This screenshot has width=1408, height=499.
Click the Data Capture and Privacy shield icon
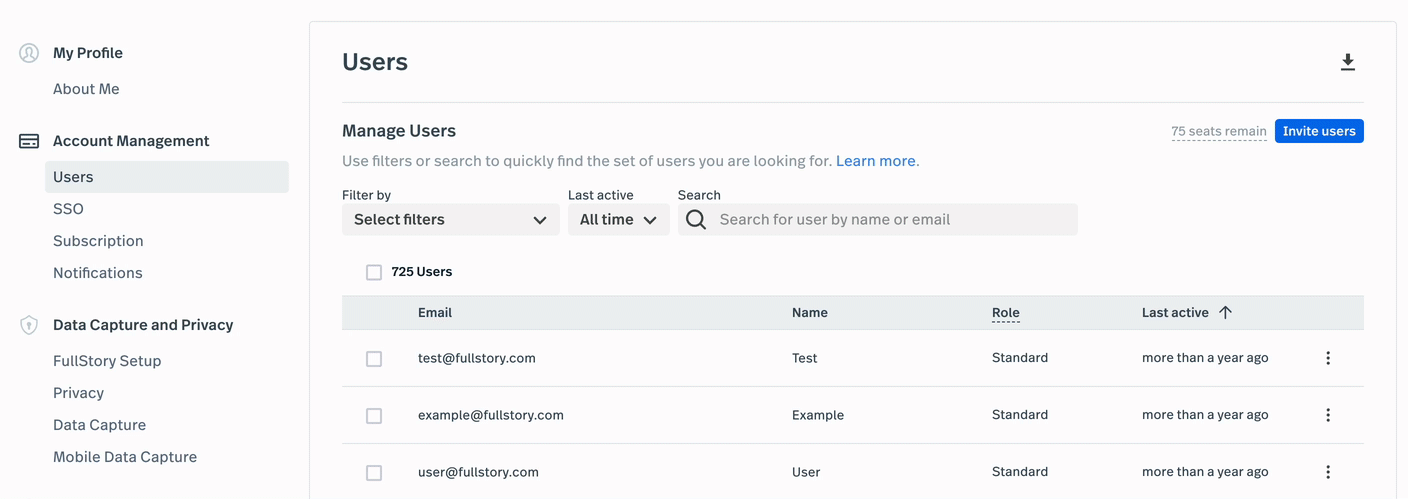point(29,325)
